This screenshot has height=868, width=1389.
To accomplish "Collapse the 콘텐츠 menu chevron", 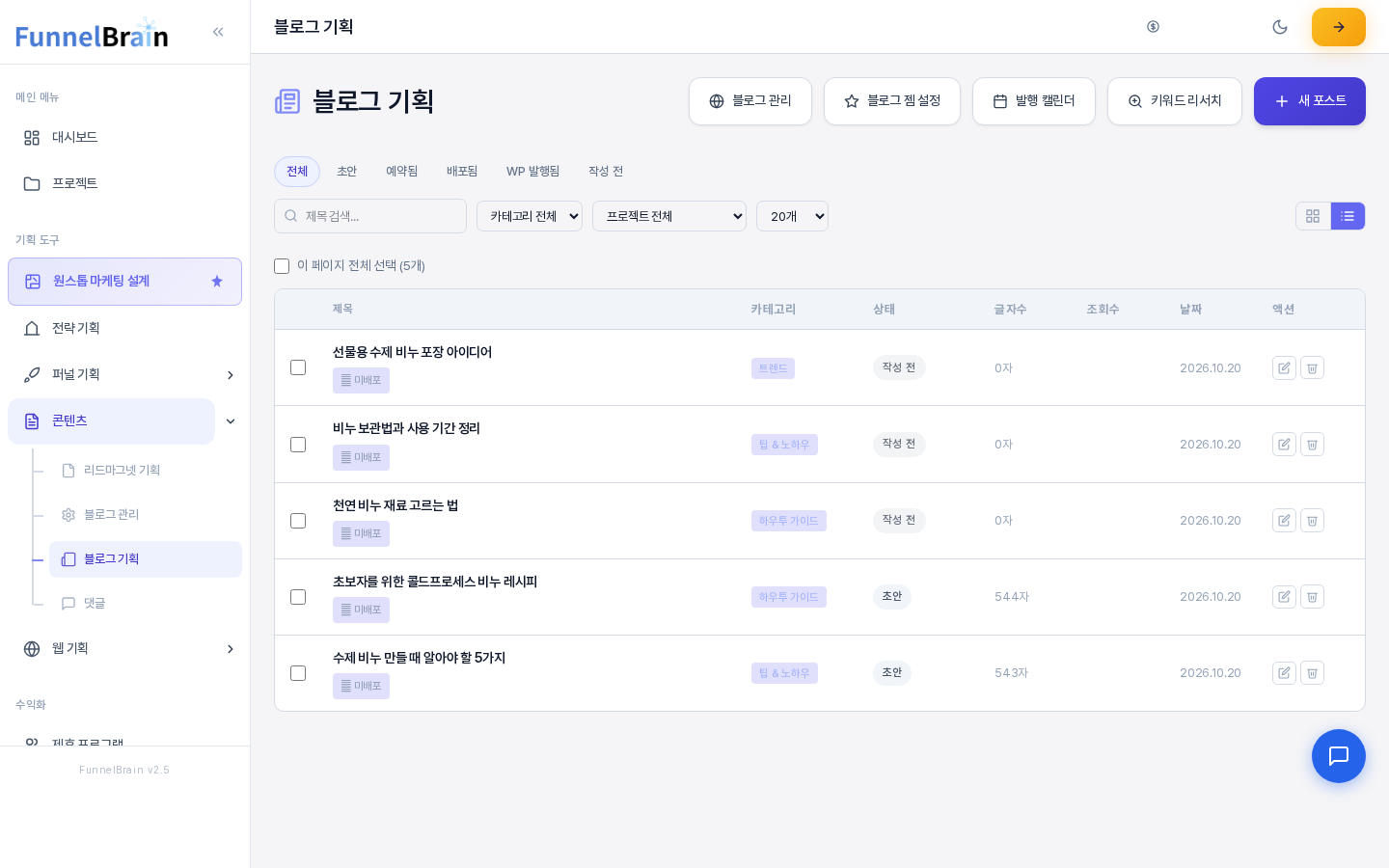I will tap(231, 421).
